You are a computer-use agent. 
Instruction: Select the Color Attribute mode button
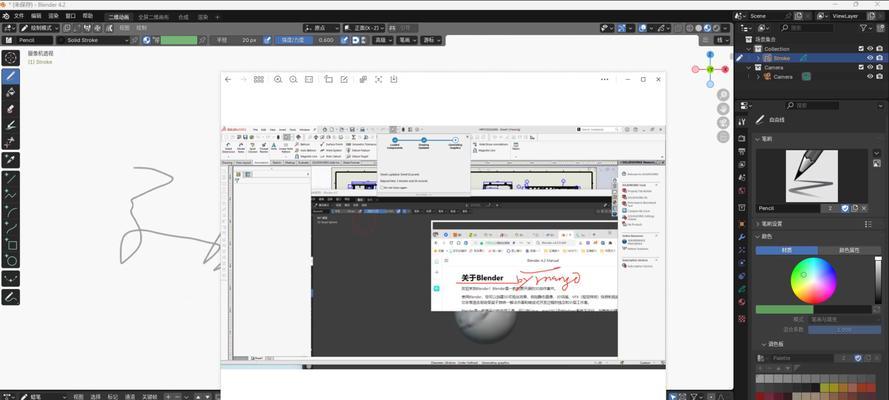click(x=850, y=250)
